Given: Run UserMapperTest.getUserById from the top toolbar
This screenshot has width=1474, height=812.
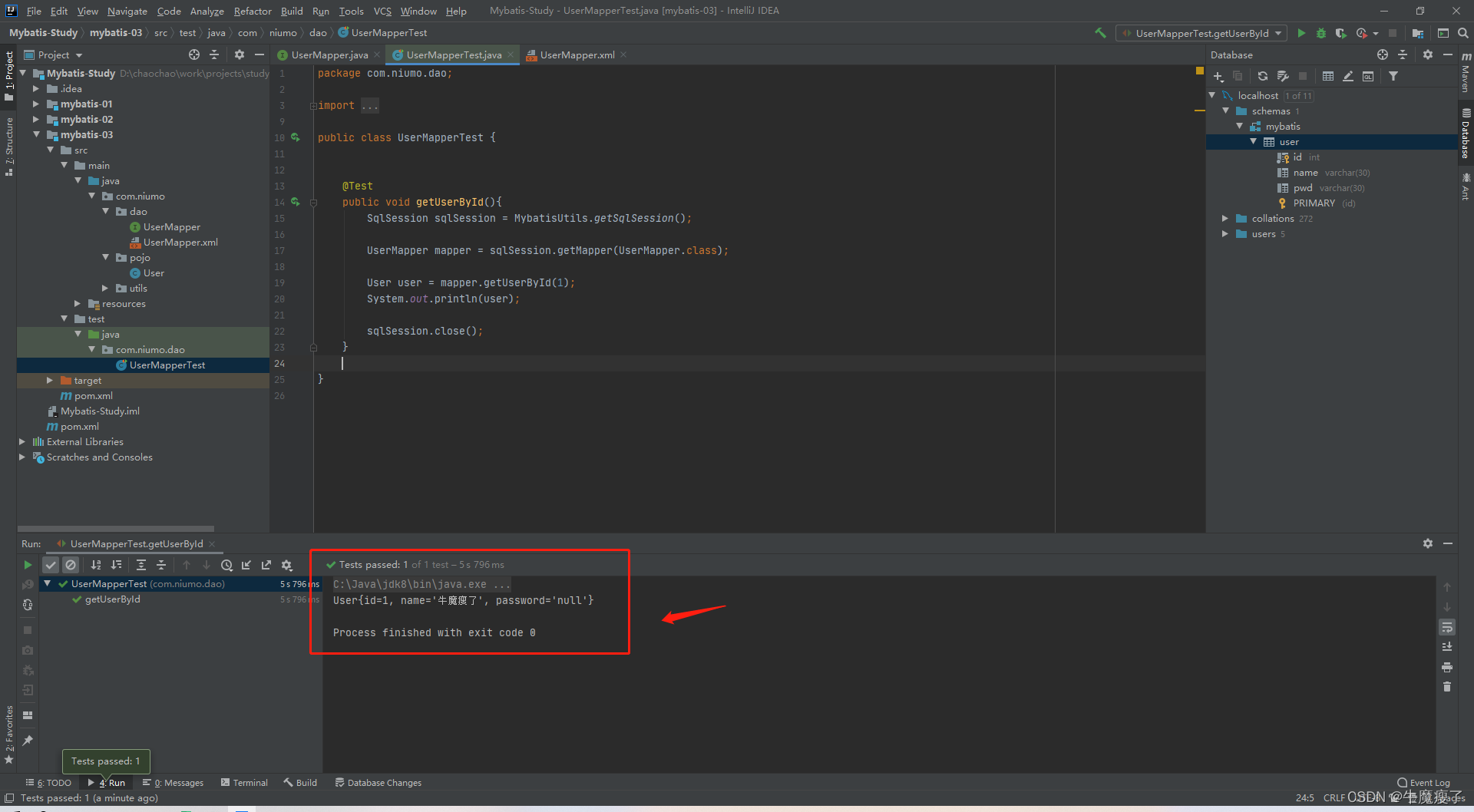Looking at the screenshot, I should (1301, 33).
